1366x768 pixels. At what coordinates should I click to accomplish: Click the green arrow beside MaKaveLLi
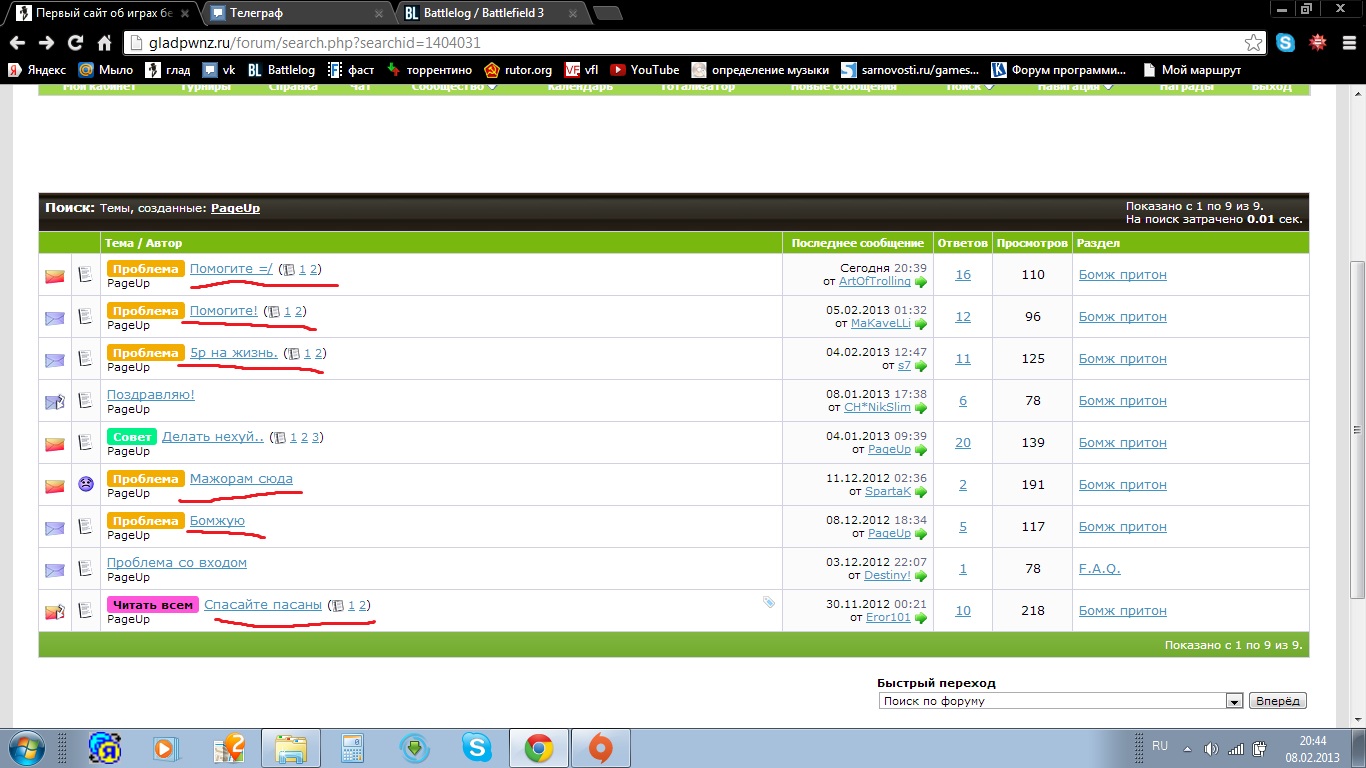pyautogui.click(x=921, y=324)
